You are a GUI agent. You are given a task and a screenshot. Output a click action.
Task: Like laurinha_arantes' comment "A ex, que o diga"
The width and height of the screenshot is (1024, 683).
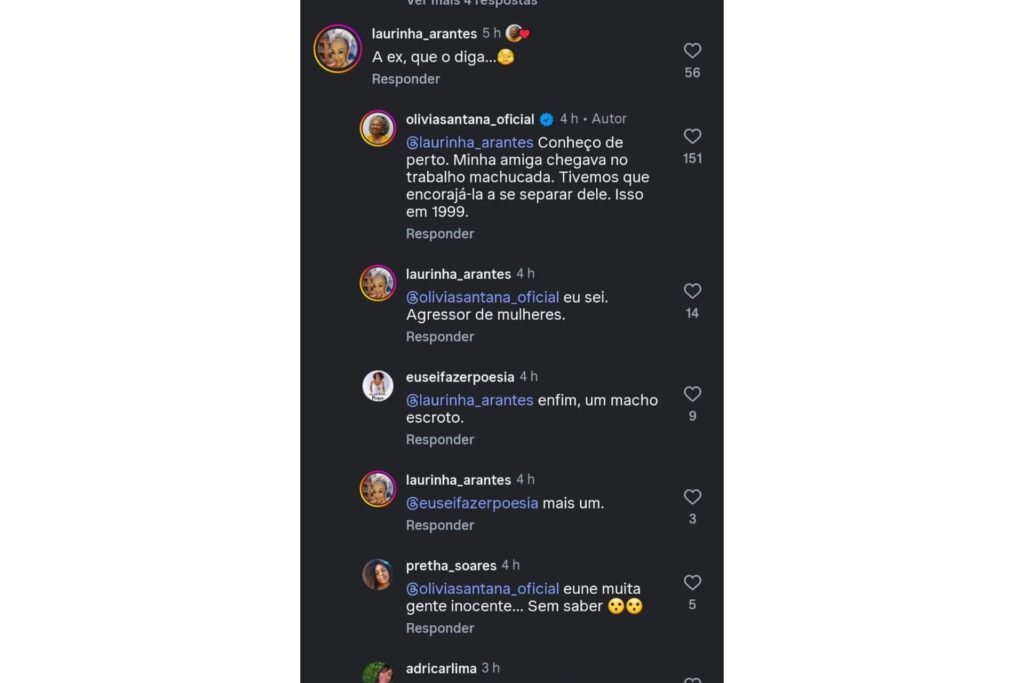point(692,51)
